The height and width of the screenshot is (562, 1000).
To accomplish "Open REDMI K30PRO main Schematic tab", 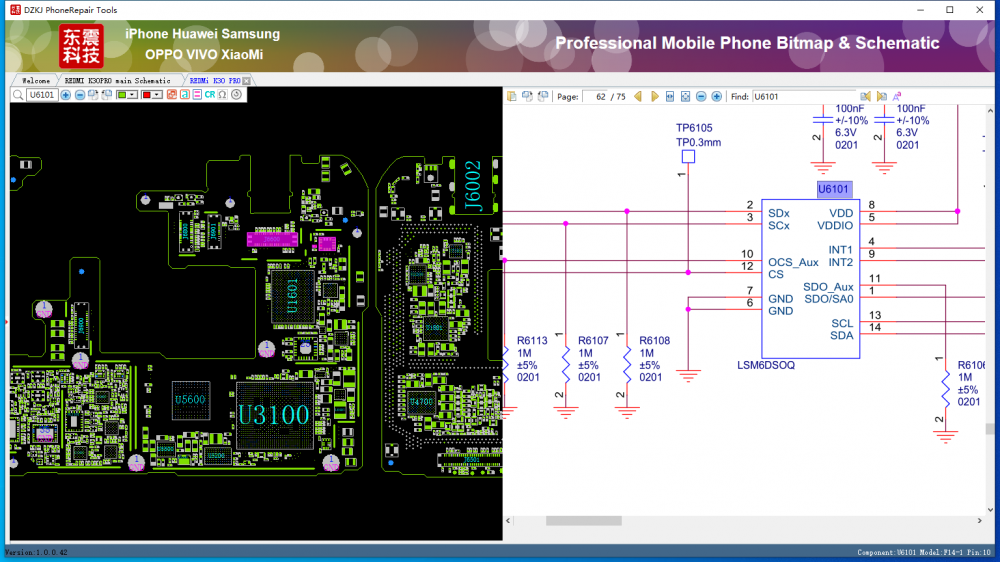I will click(x=117, y=80).
